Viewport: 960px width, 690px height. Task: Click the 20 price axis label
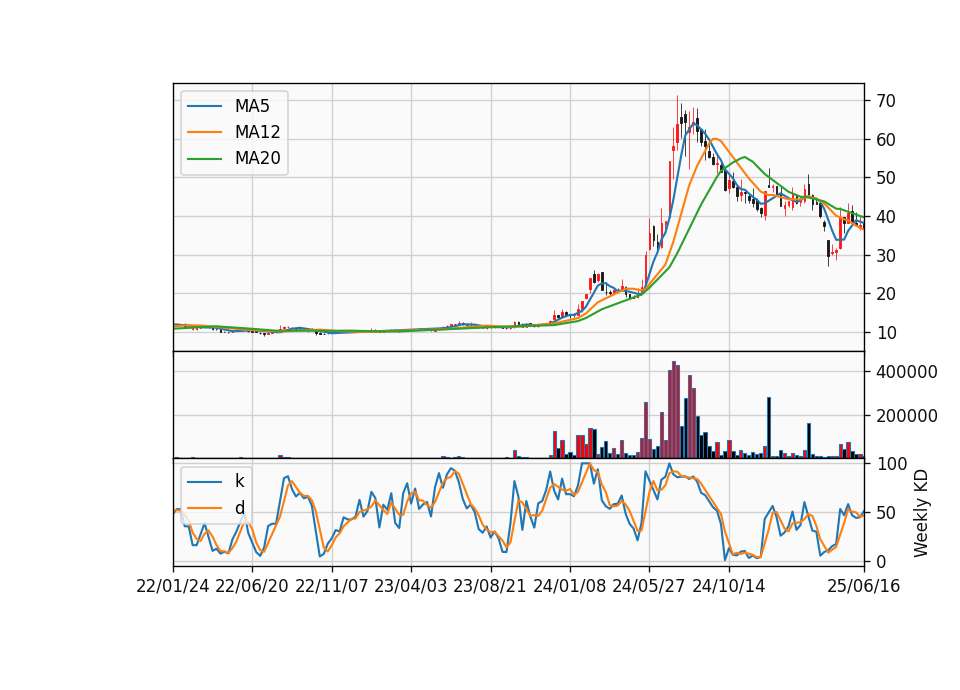pyautogui.click(x=885, y=294)
